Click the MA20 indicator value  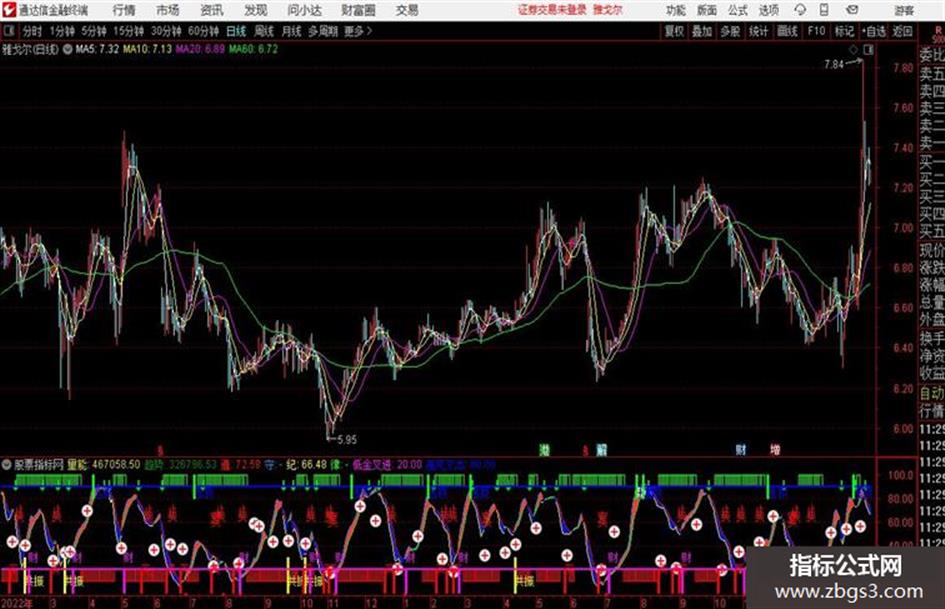(x=200, y=49)
